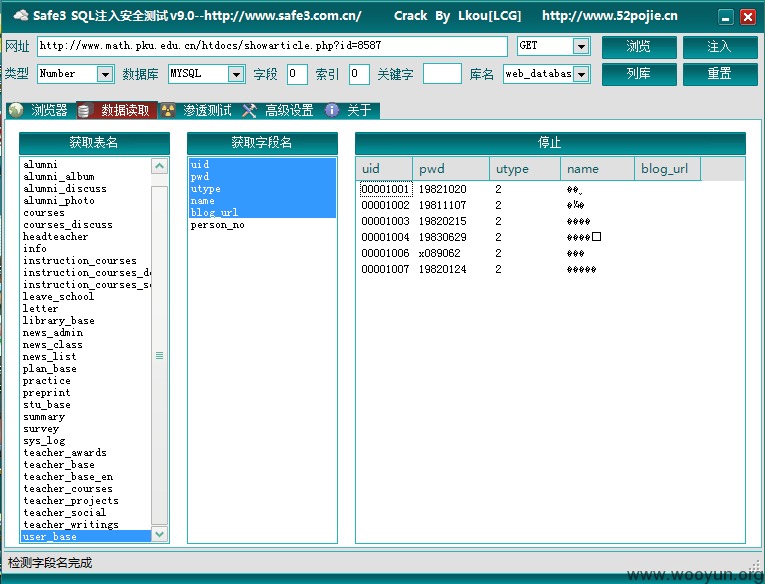Click the 字段 number input field

297,74
